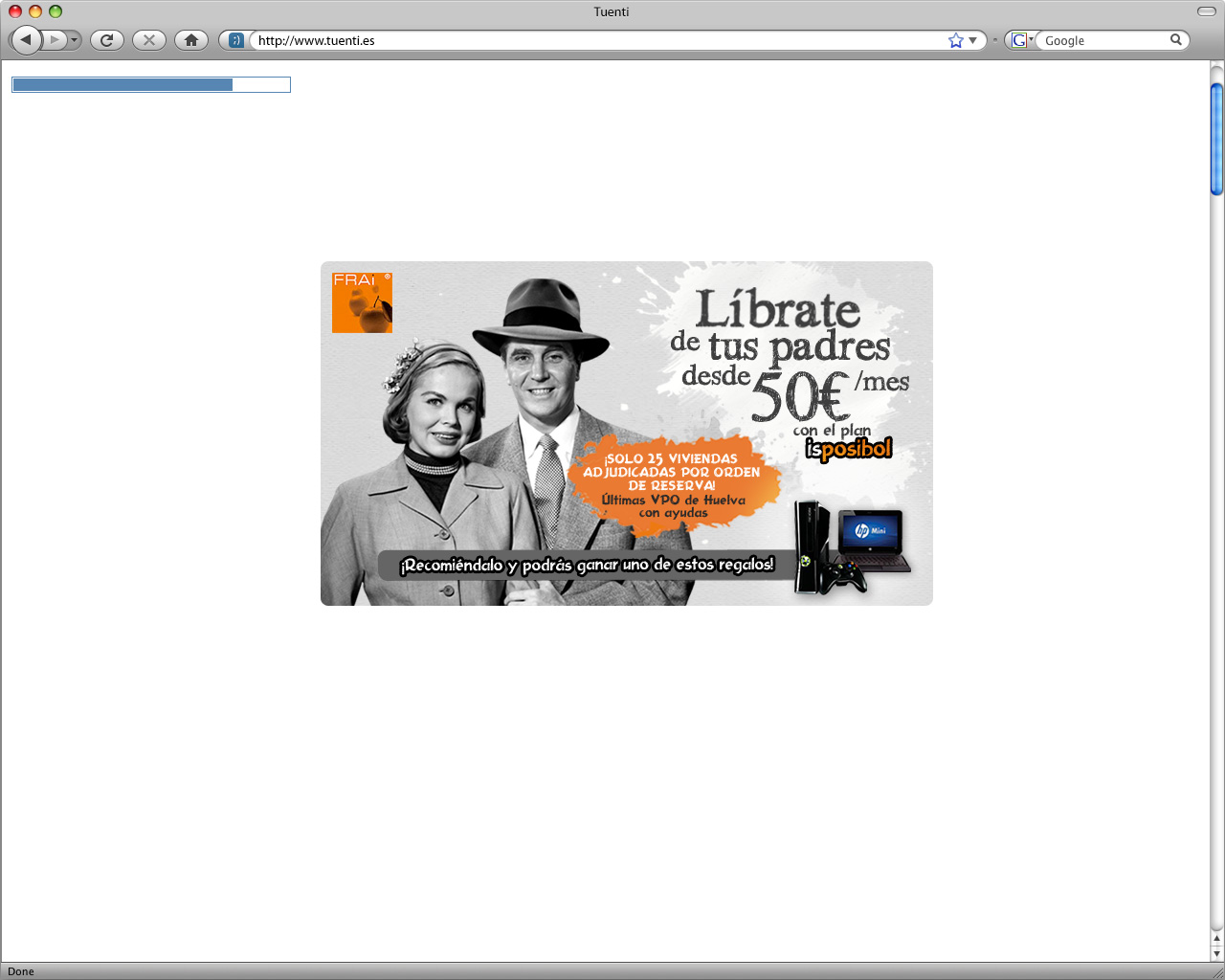
Task: Click the vertical scrollbar thumb
Action: [1216, 140]
